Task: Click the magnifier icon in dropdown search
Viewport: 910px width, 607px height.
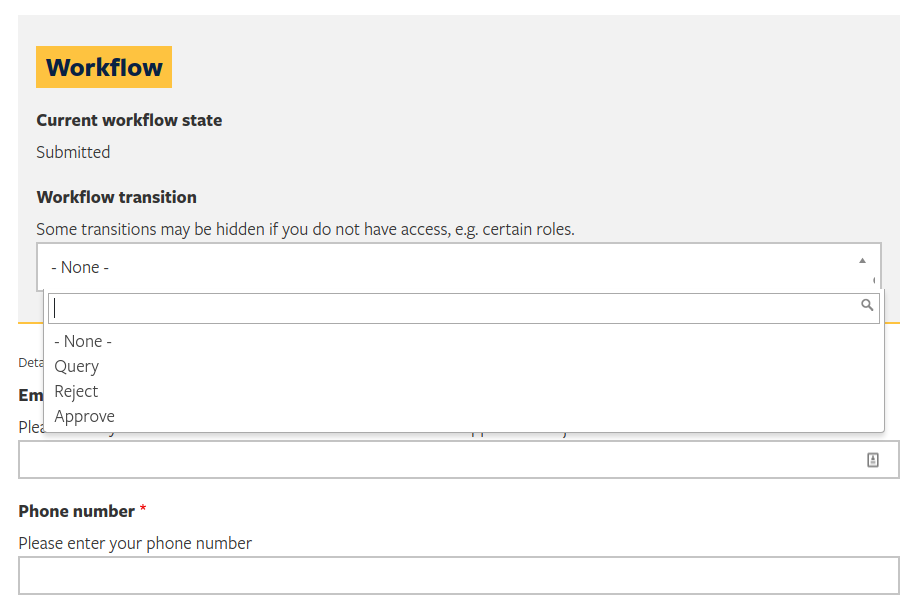Action: click(x=867, y=306)
